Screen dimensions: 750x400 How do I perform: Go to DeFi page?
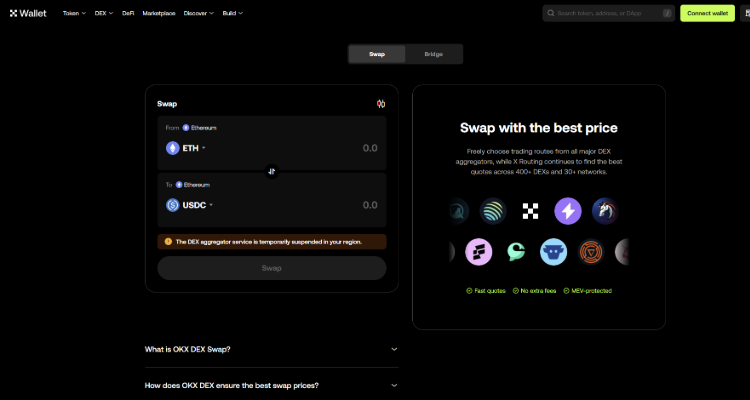[x=128, y=13]
